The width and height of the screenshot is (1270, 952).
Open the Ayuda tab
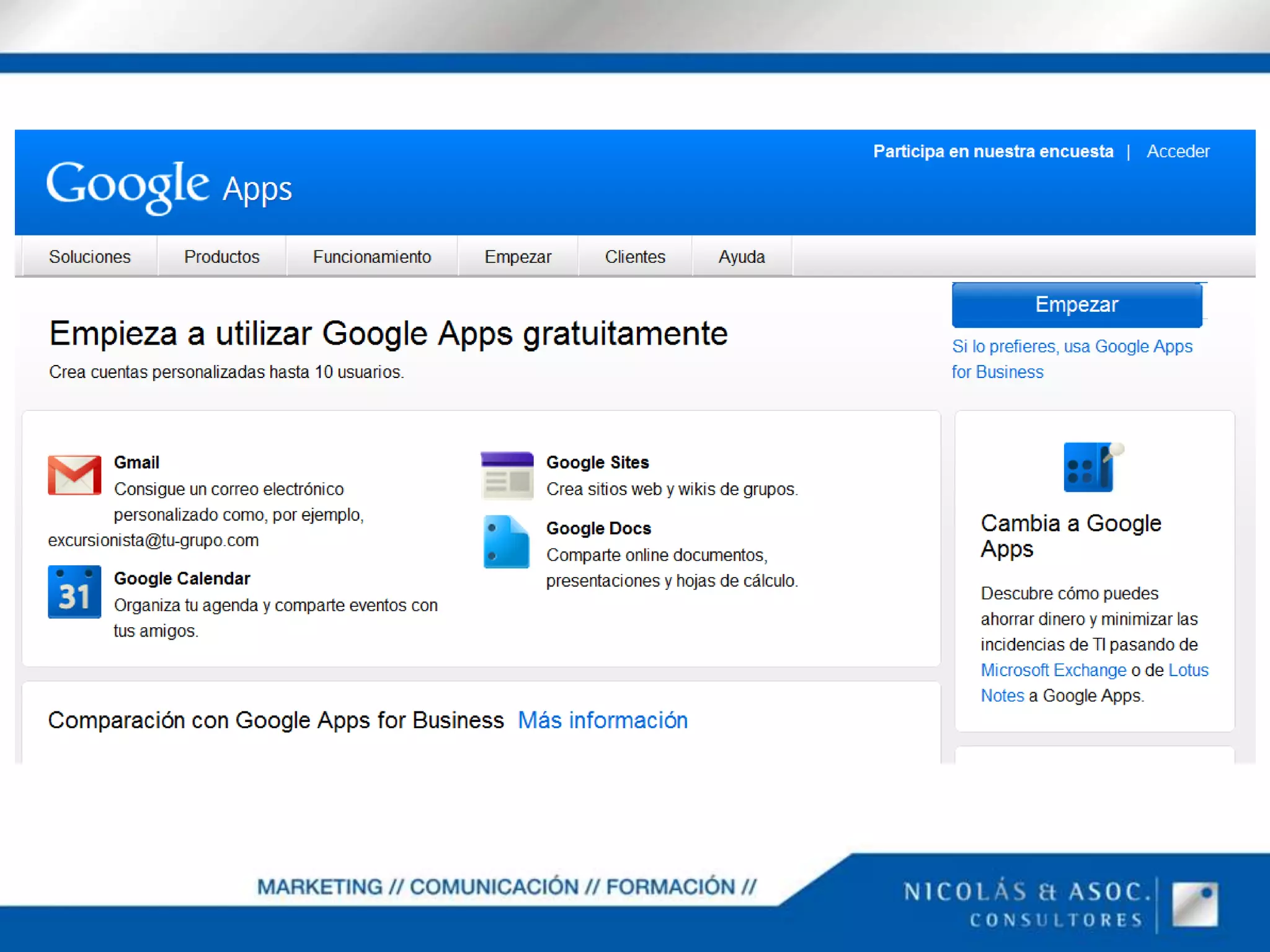pos(742,257)
